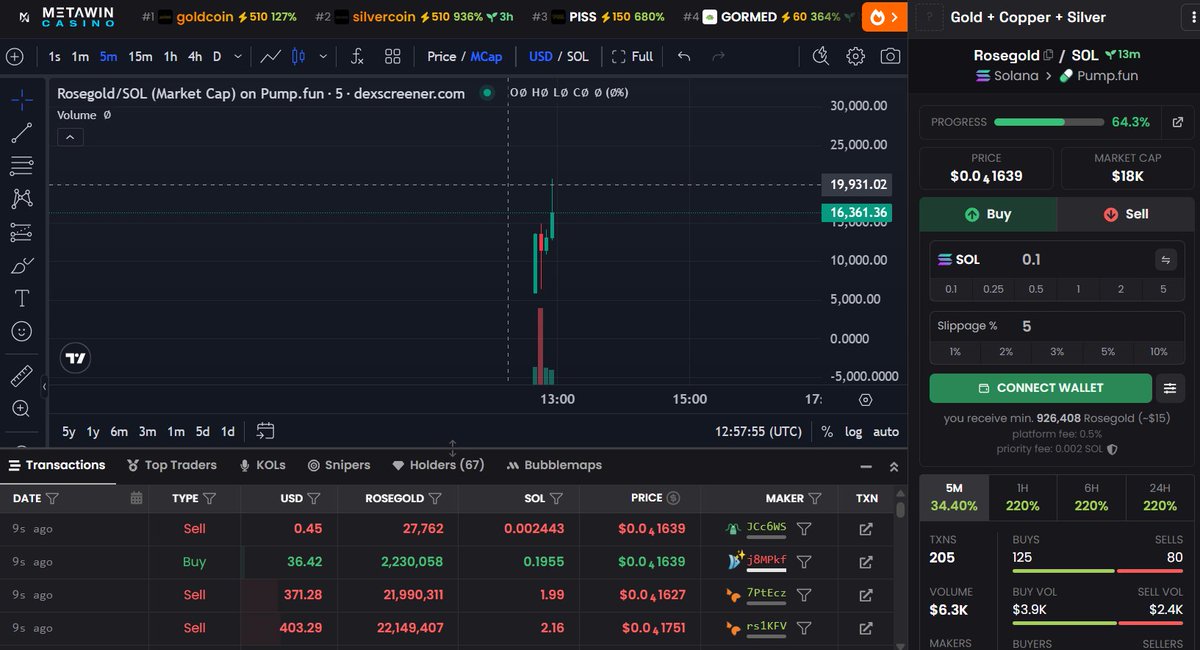This screenshot has width=1200, height=650.
Task: Click the CONNECT WALLET button
Action: (x=1040, y=388)
